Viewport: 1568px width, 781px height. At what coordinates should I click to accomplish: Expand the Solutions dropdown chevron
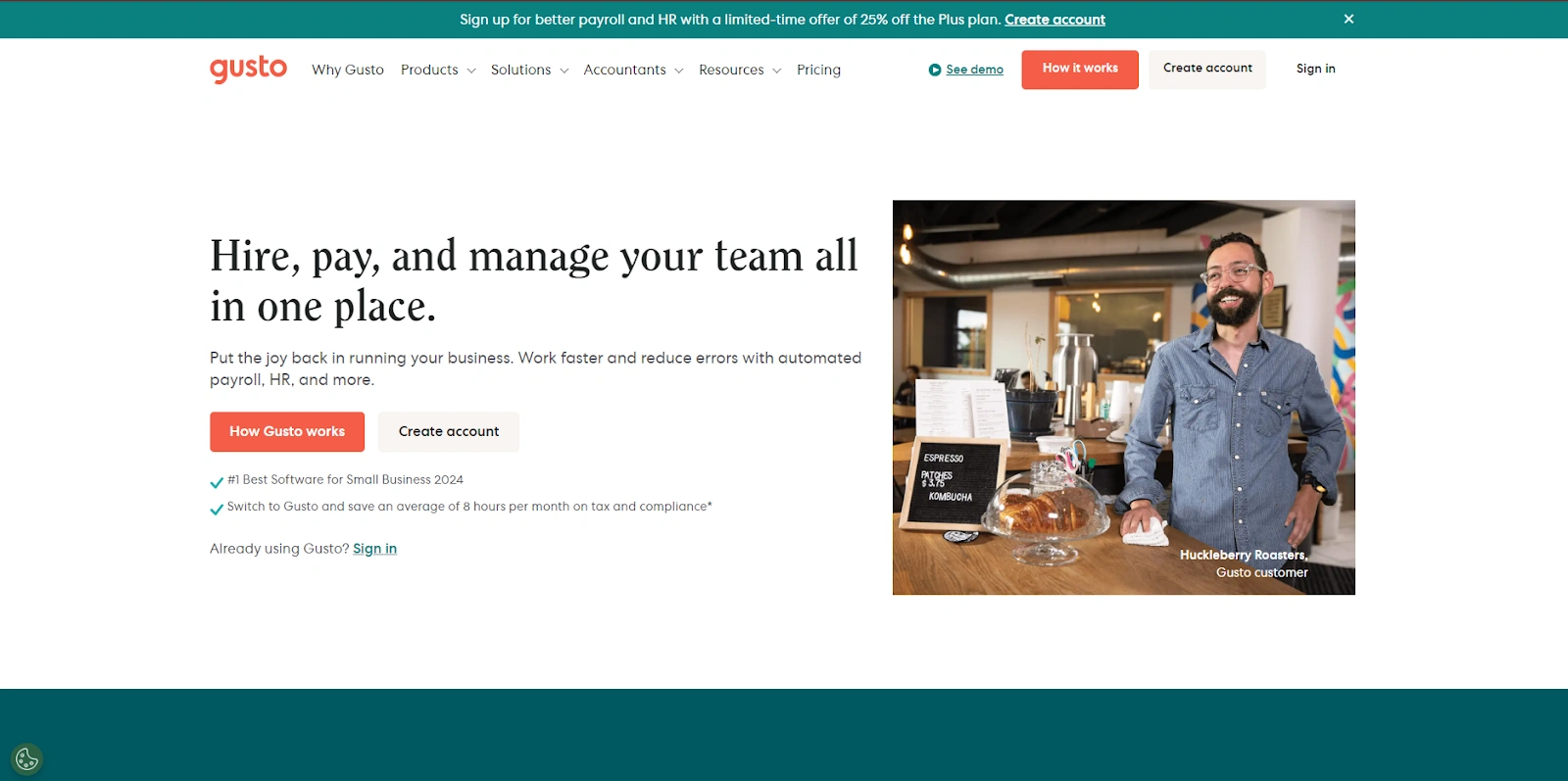tap(563, 71)
